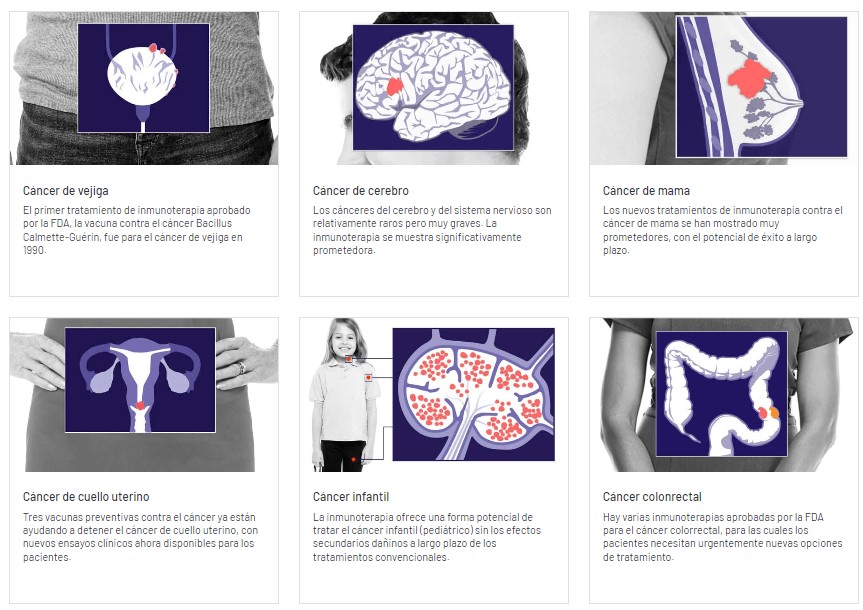The image size is (863, 610).
Task: Click the 'Cáncer infantil' heading
Action: click(351, 497)
